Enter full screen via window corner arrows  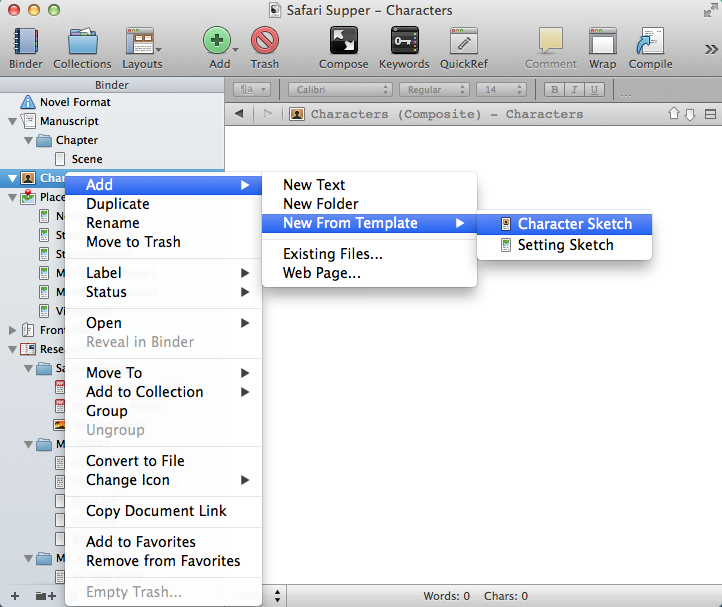pyautogui.click(x=711, y=10)
